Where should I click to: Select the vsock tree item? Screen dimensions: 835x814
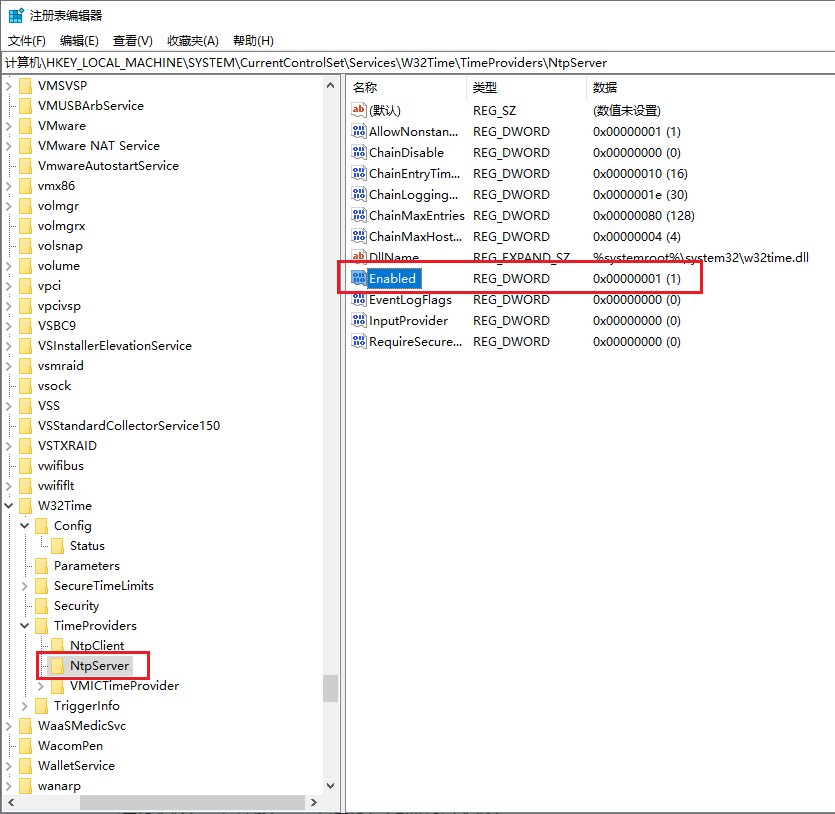tap(54, 386)
